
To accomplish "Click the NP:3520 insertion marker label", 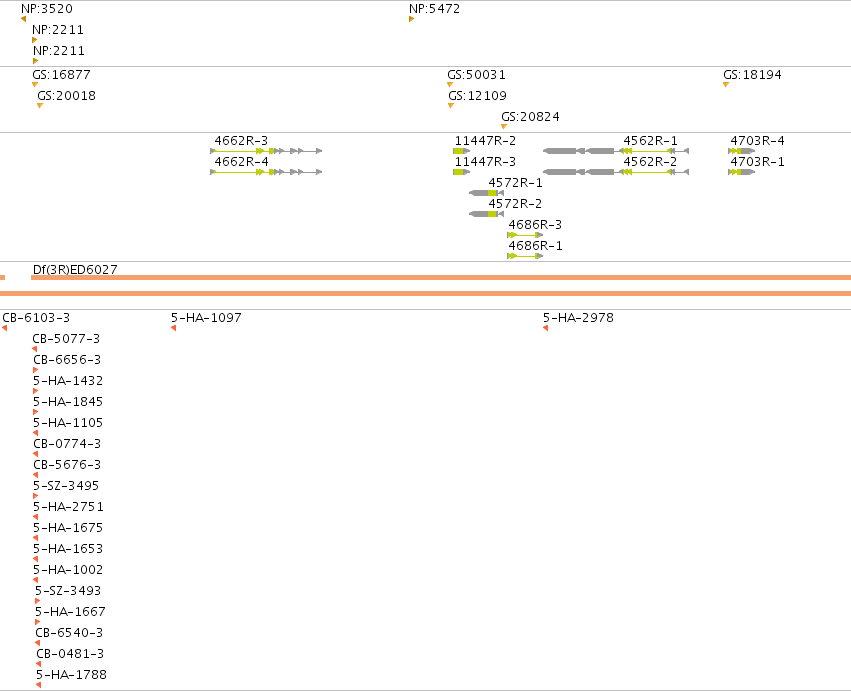I will coord(47,9).
